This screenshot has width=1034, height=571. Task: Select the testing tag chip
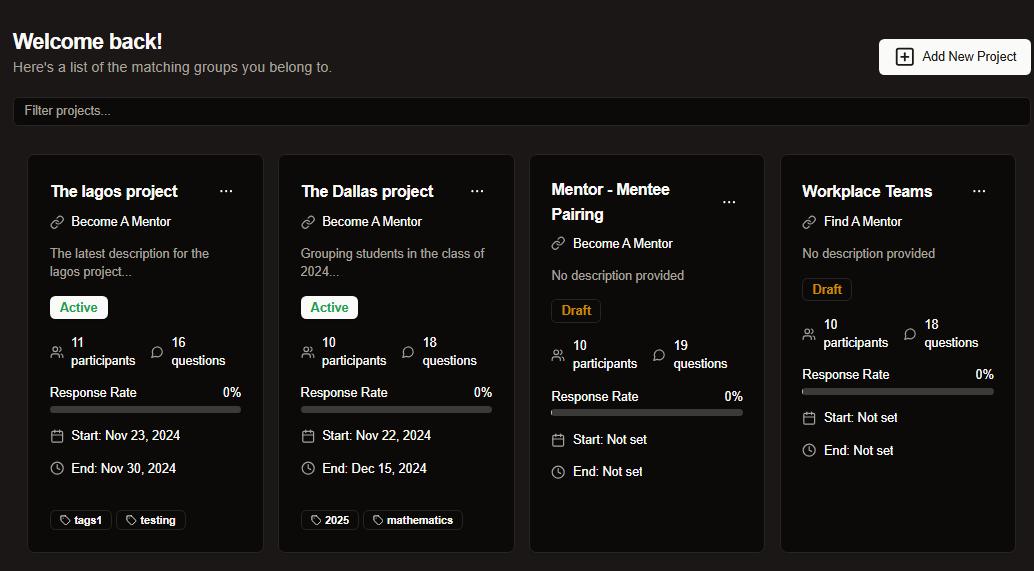pyautogui.click(x=151, y=520)
